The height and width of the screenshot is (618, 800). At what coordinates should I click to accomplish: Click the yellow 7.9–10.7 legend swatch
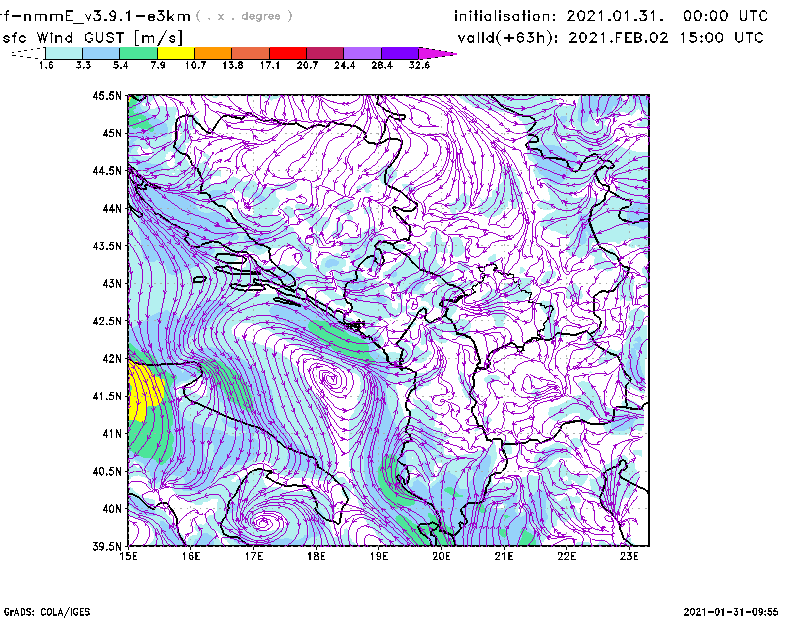pyautogui.click(x=176, y=53)
